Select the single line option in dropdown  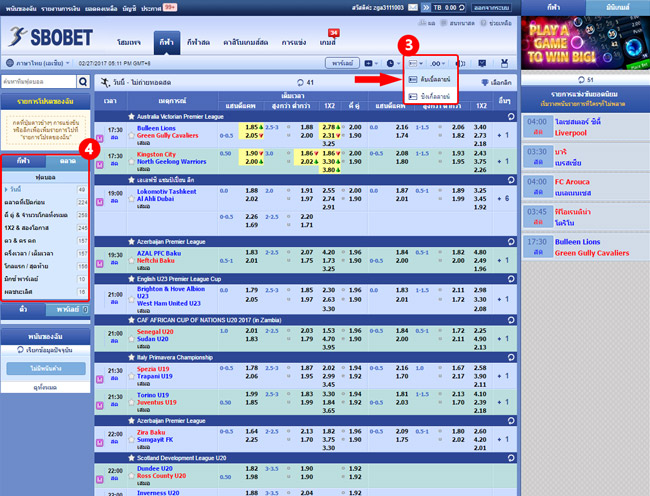tap(430, 96)
